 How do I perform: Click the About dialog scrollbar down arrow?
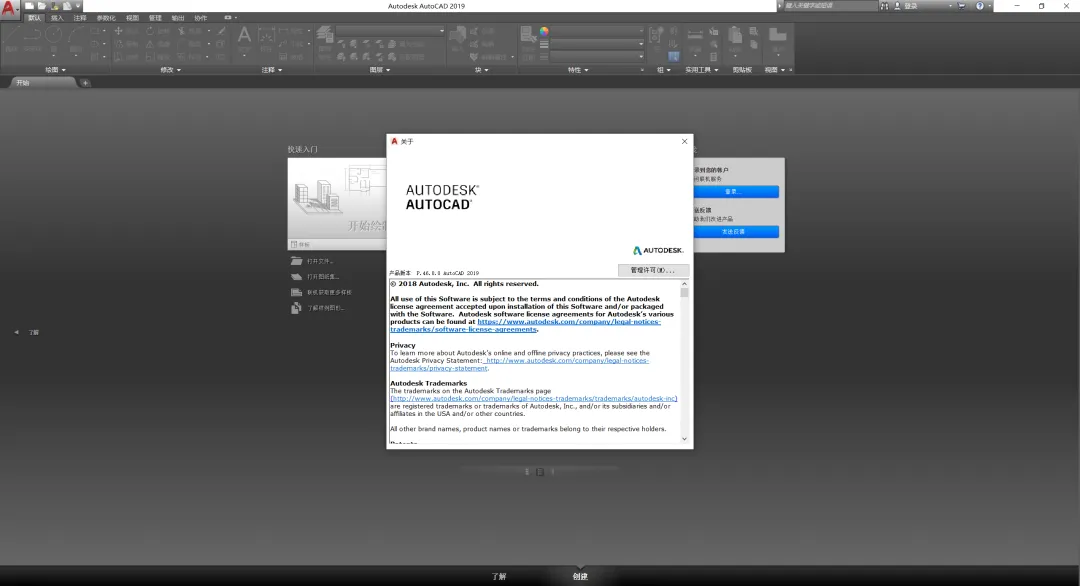(x=685, y=438)
